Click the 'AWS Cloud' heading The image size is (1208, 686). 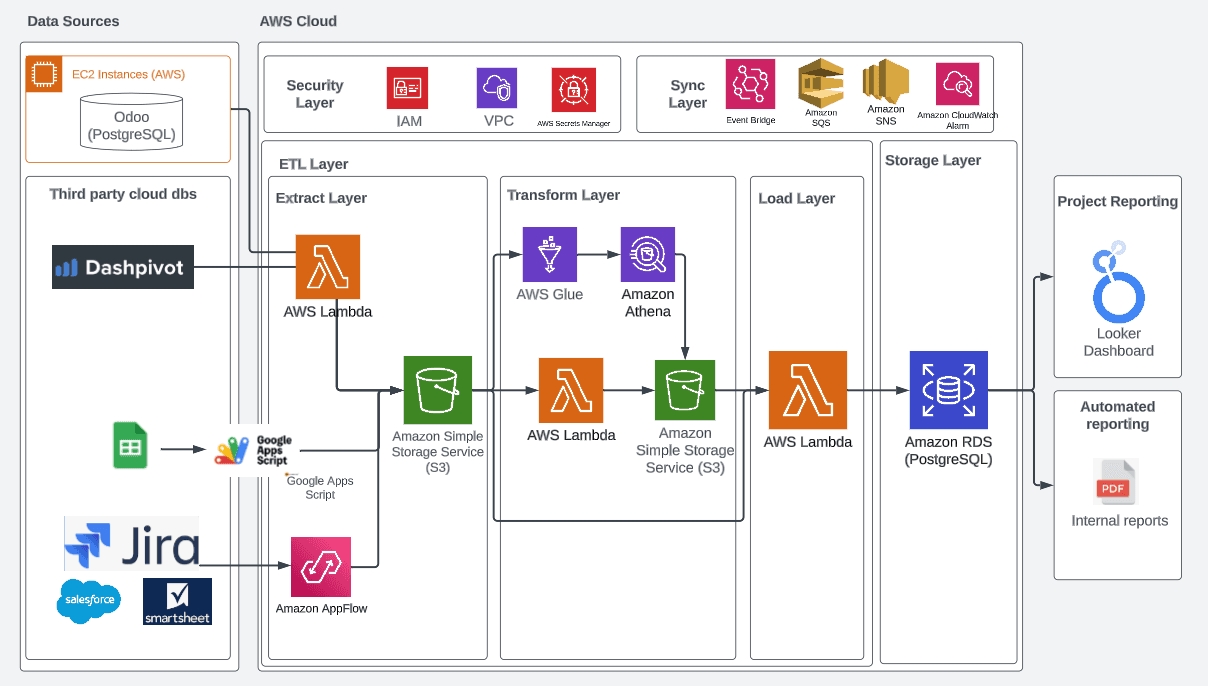coord(298,20)
